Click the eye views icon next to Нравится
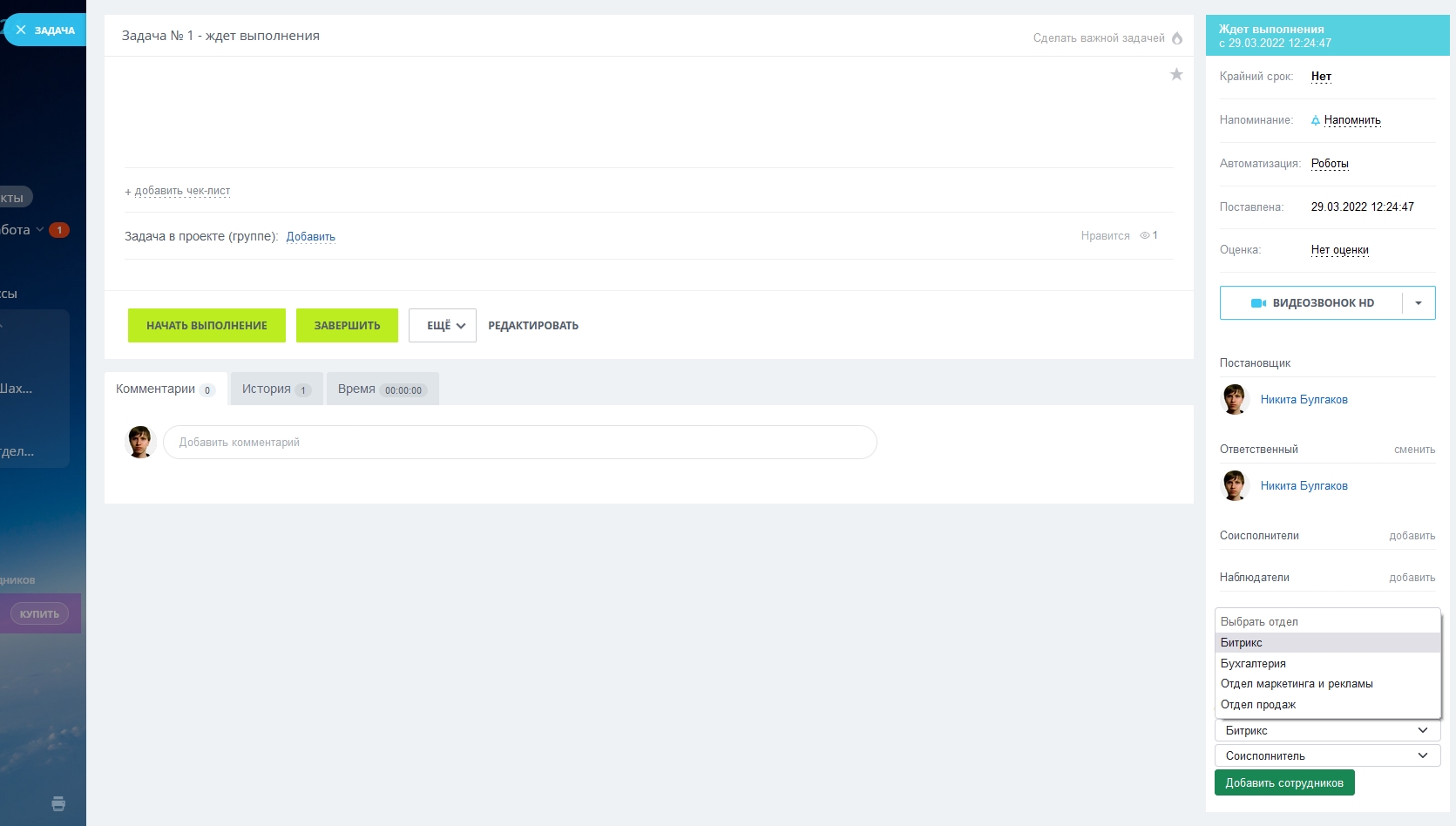Image resolution: width=1456 pixels, height=826 pixels. (x=1145, y=235)
